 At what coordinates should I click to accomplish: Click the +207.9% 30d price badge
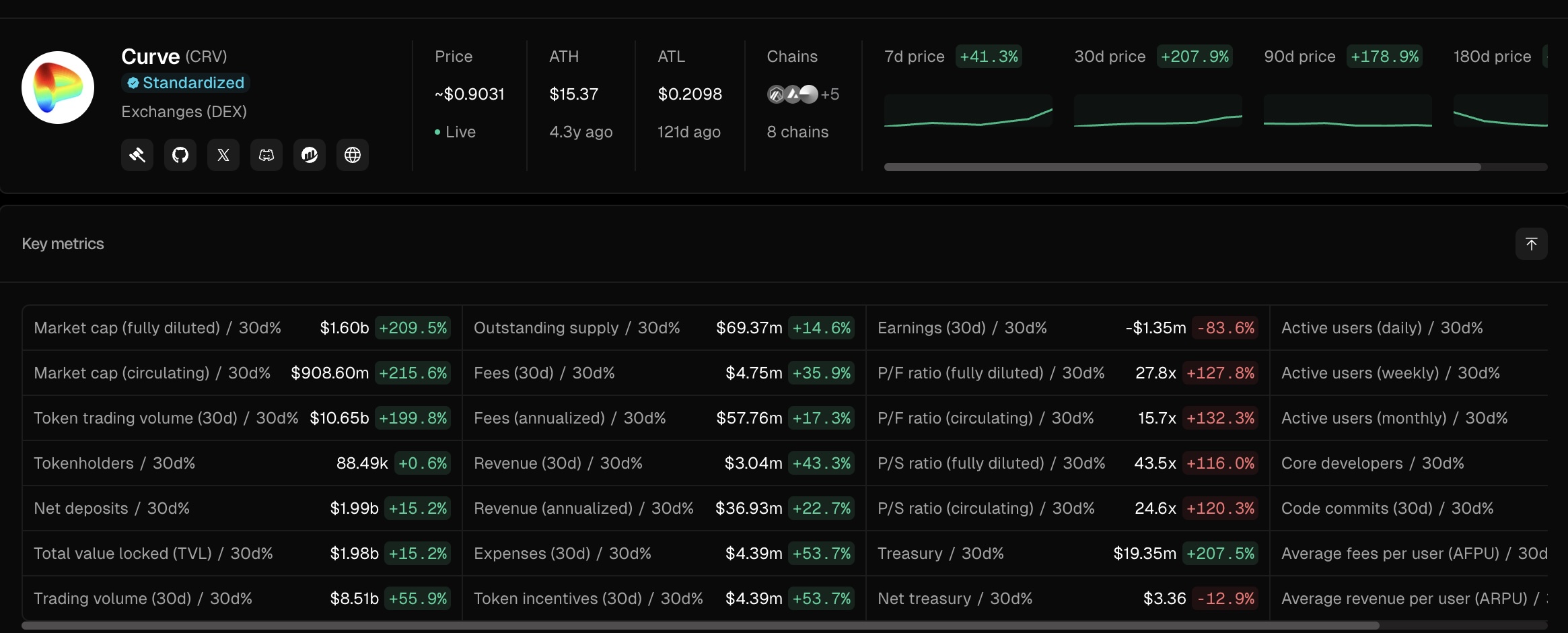(1195, 57)
